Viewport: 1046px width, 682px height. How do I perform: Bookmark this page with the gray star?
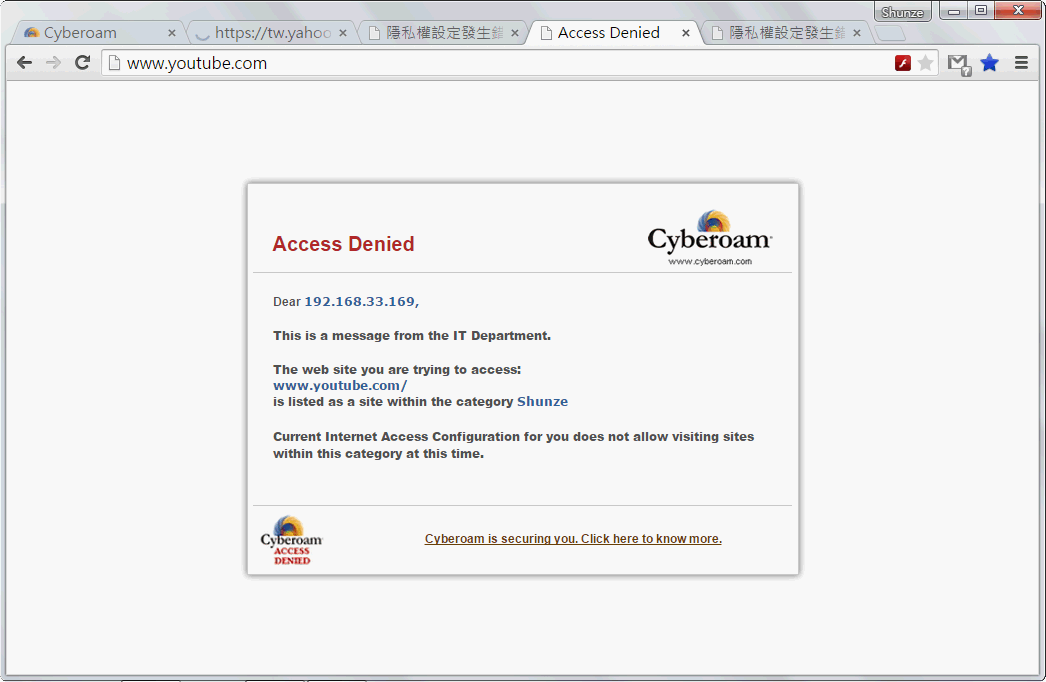point(925,63)
